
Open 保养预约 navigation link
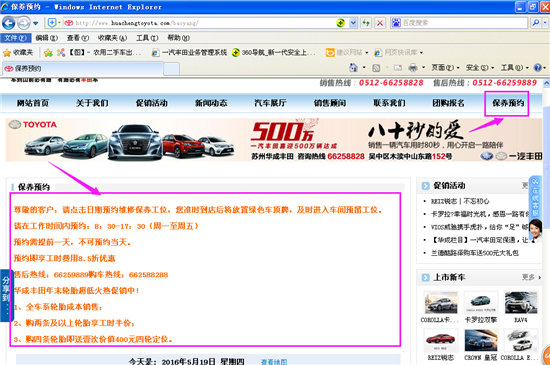[508, 103]
